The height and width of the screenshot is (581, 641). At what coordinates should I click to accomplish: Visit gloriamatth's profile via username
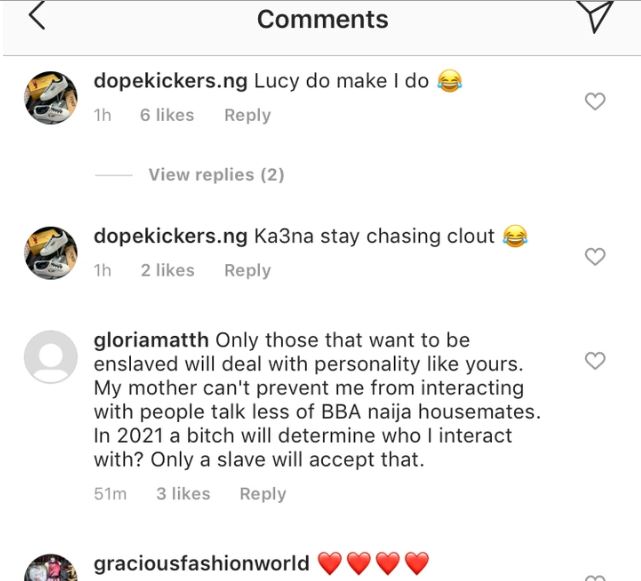click(152, 340)
